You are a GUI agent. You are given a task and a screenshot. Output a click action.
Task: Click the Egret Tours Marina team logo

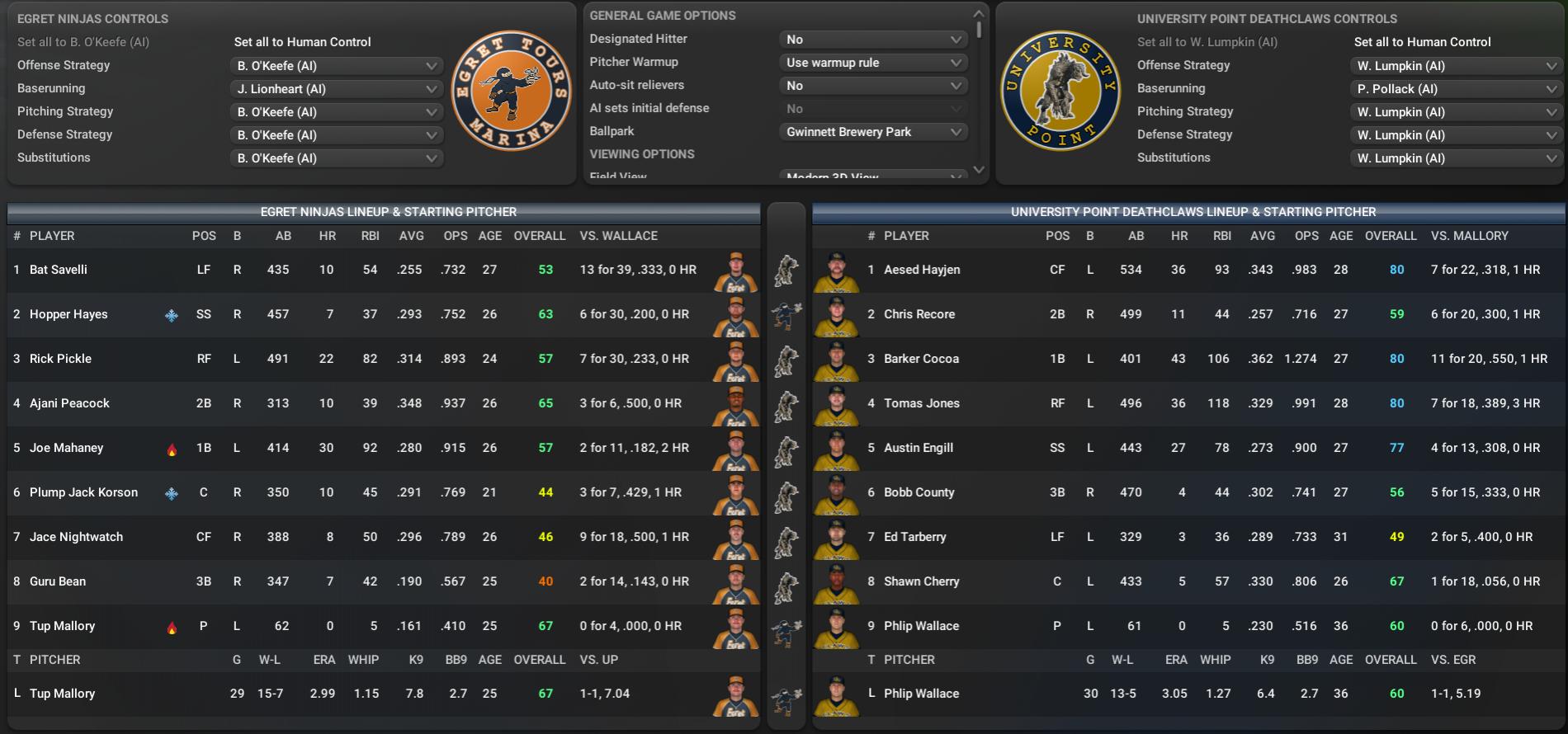pyautogui.click(x=511, y=92)
